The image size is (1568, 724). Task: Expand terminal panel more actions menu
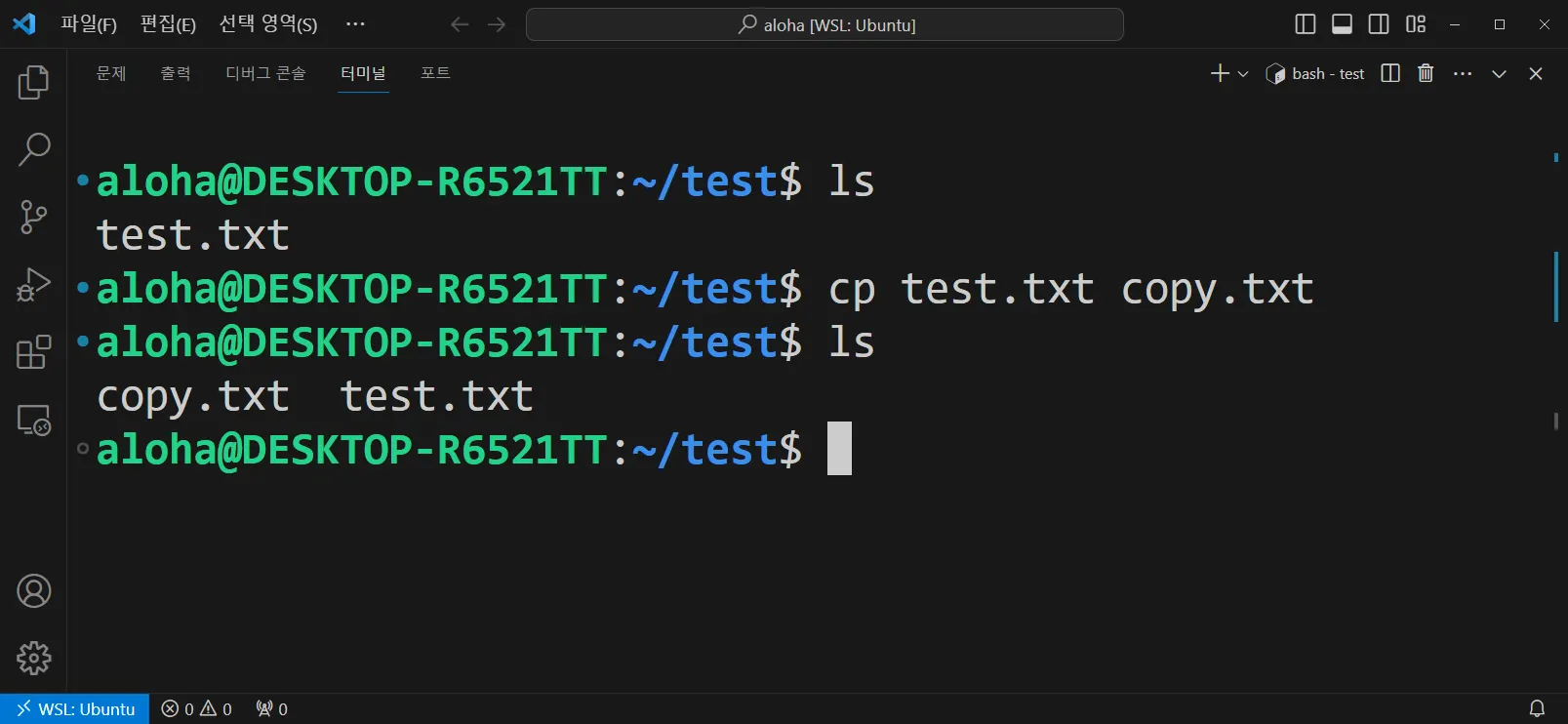pyautogui.click(x=1462, y=73)
